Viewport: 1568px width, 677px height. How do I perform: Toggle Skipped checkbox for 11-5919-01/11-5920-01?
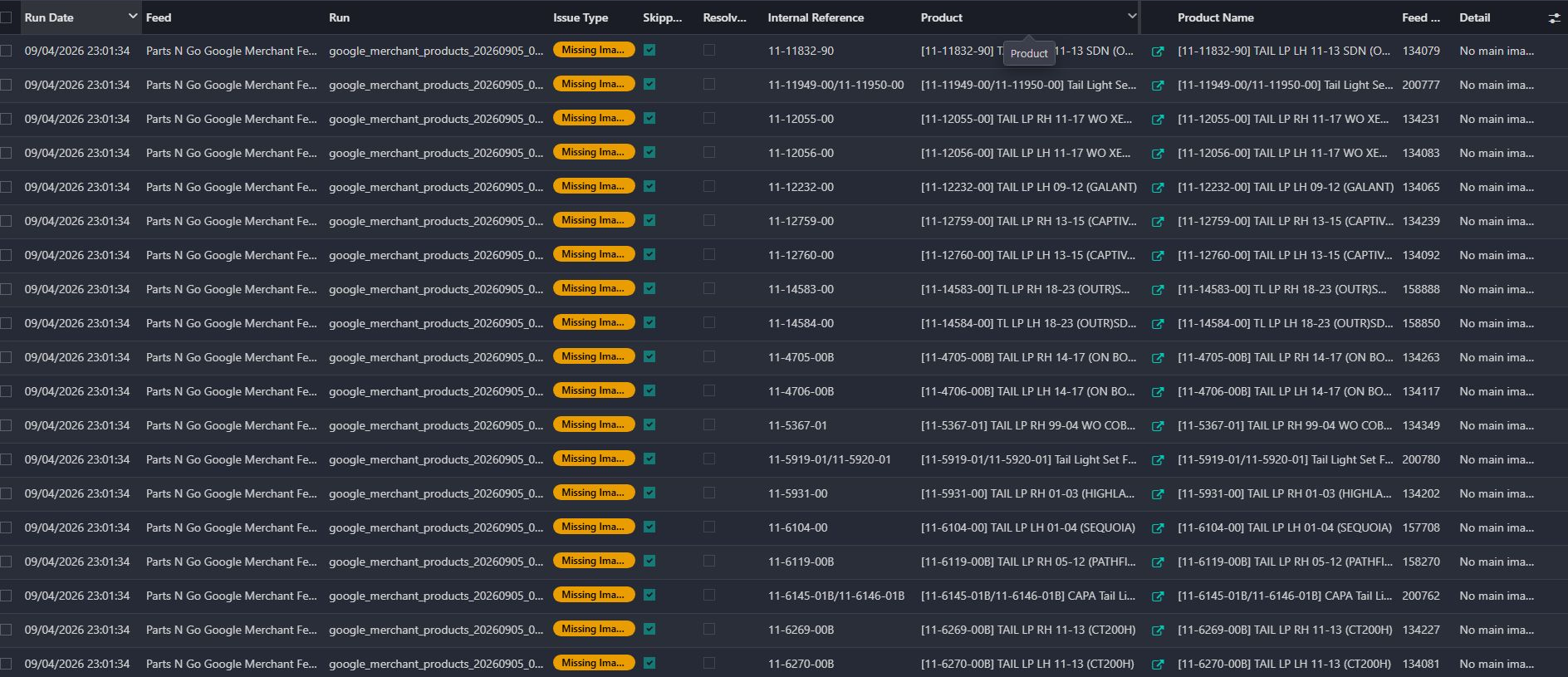[x=649, y=459]
